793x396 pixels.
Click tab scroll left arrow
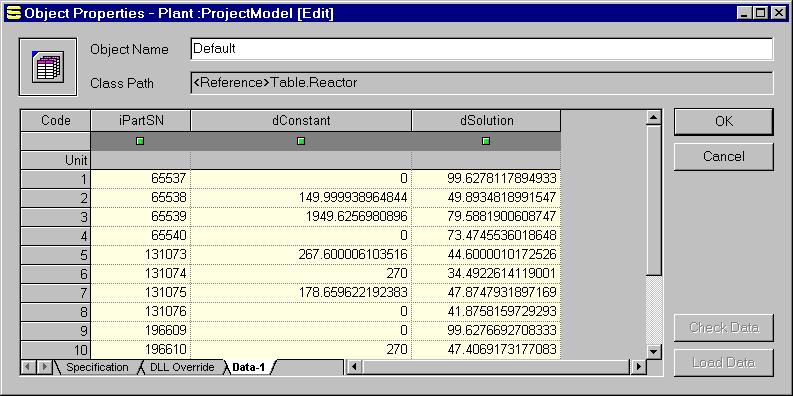pyautogui.click(x=28, y=367)
